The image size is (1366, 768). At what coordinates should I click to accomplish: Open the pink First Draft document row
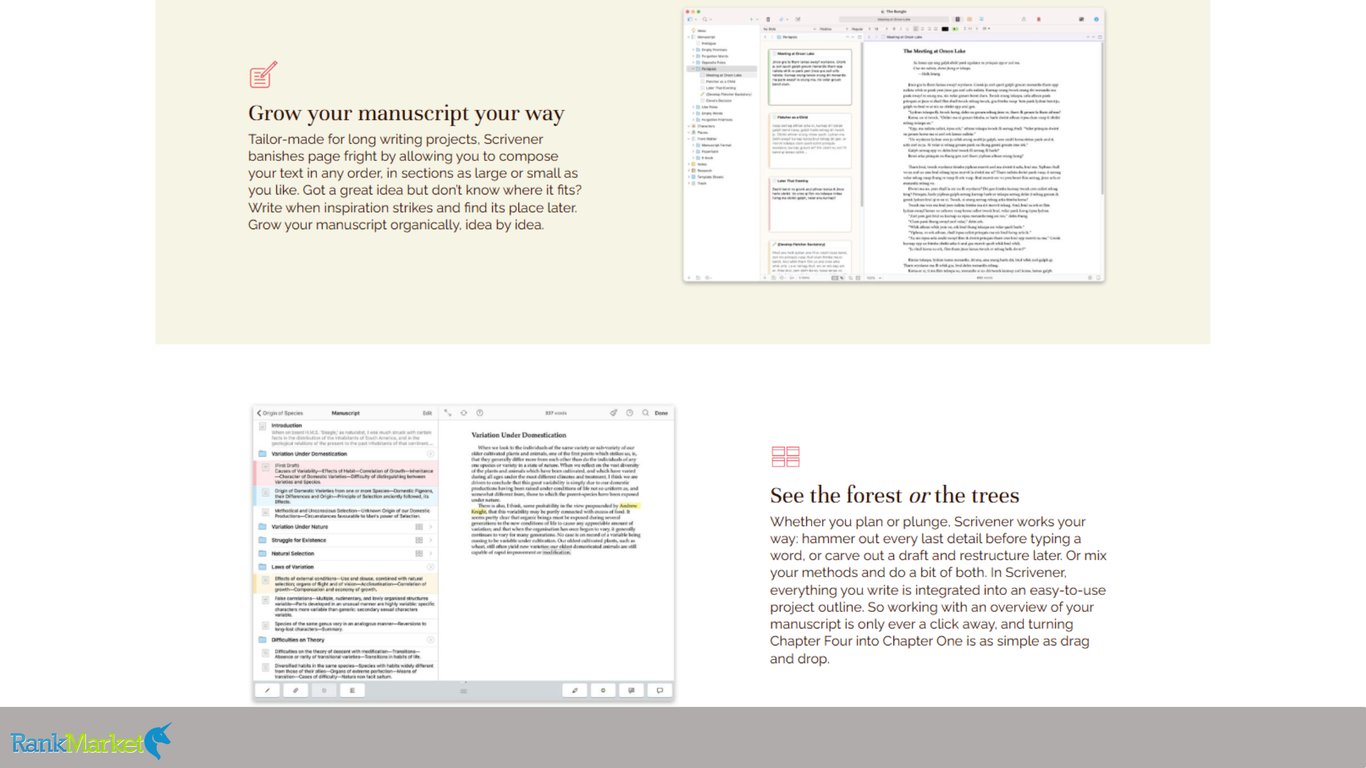click(345, 474)
